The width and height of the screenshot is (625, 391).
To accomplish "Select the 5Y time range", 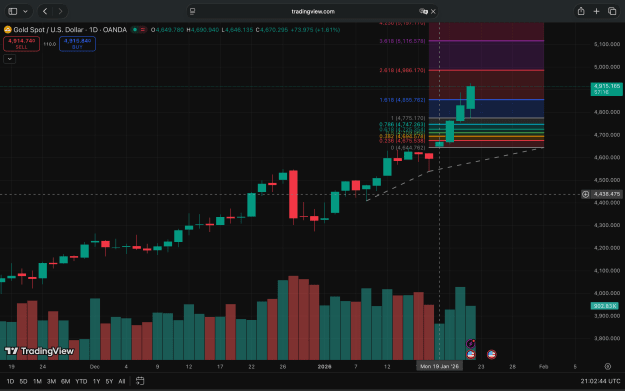I will (x=109, y=381).
